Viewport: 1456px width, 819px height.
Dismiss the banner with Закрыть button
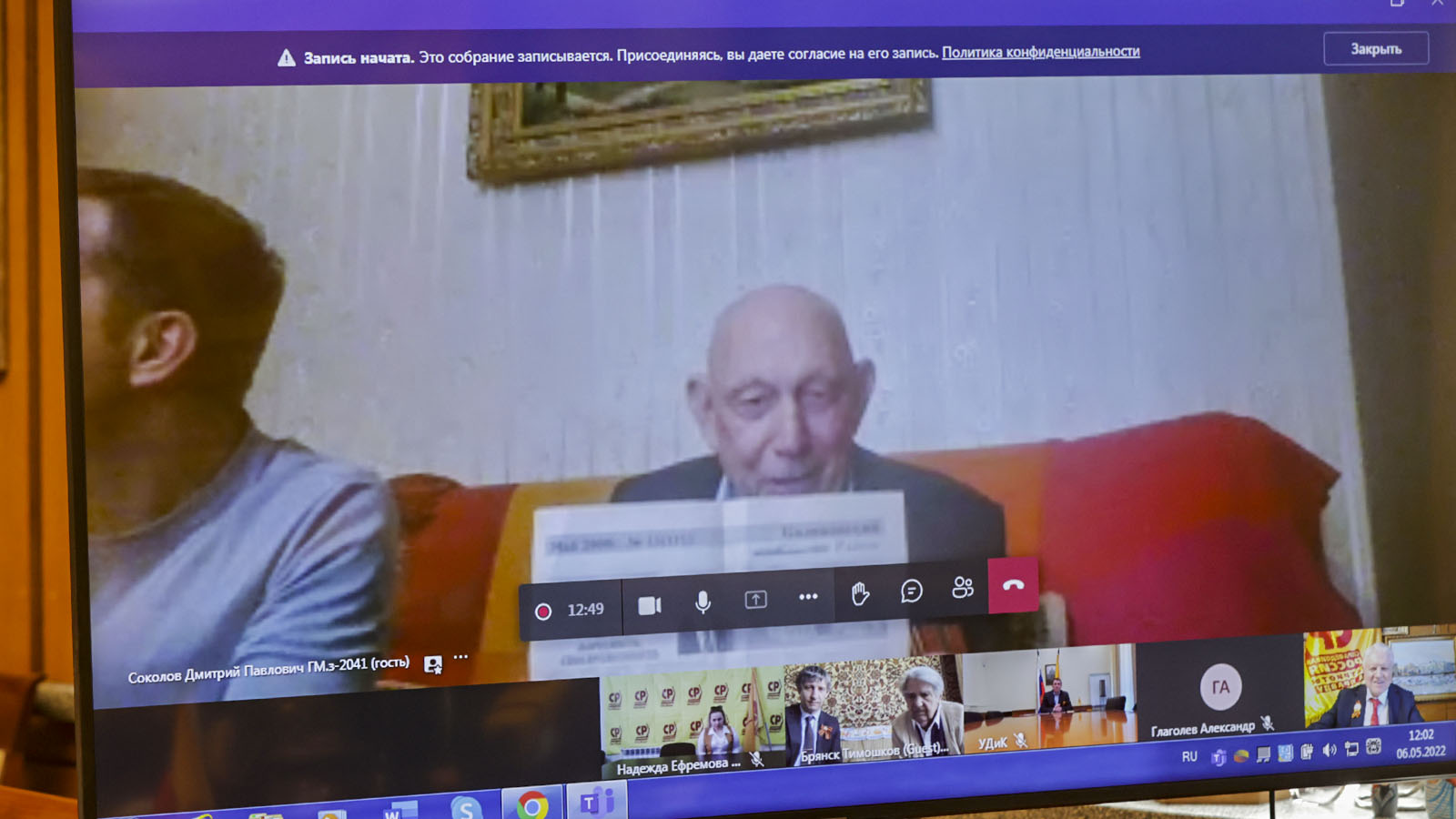(1375, 49)
